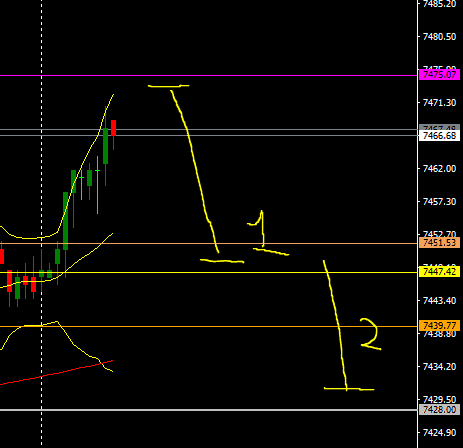
Task: Click the 7443.40 axis value
Action: 439,301
